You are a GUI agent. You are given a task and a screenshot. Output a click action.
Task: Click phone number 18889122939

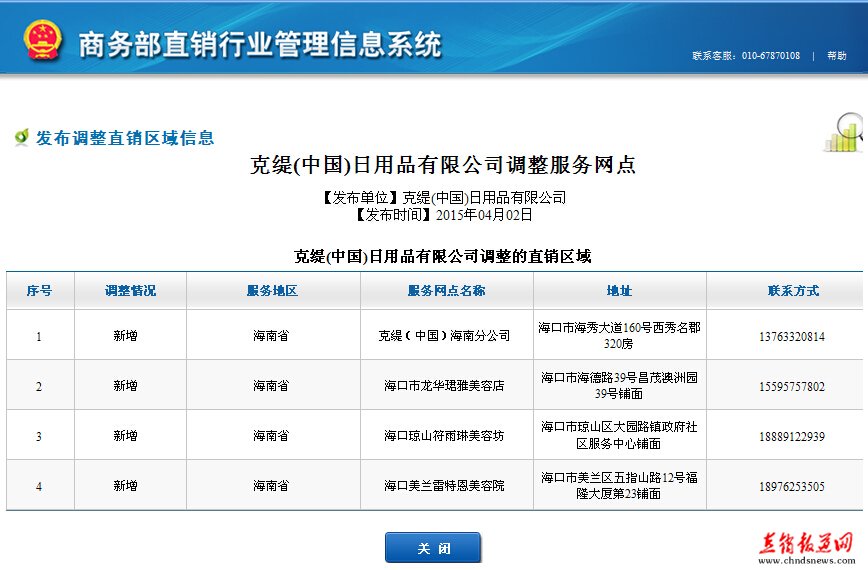point(792,437)
